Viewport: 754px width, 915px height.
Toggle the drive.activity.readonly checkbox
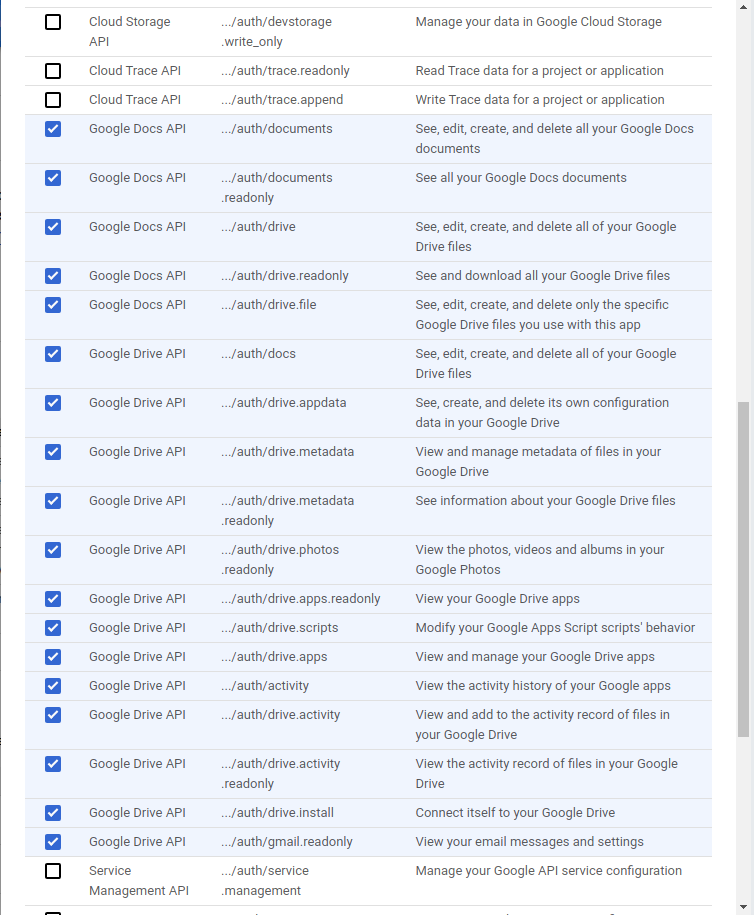click(53, 764)
